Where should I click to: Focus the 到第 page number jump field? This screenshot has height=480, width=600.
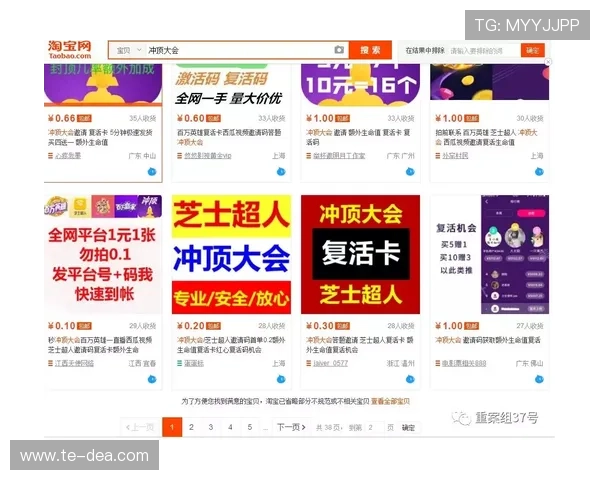(373, 428)
